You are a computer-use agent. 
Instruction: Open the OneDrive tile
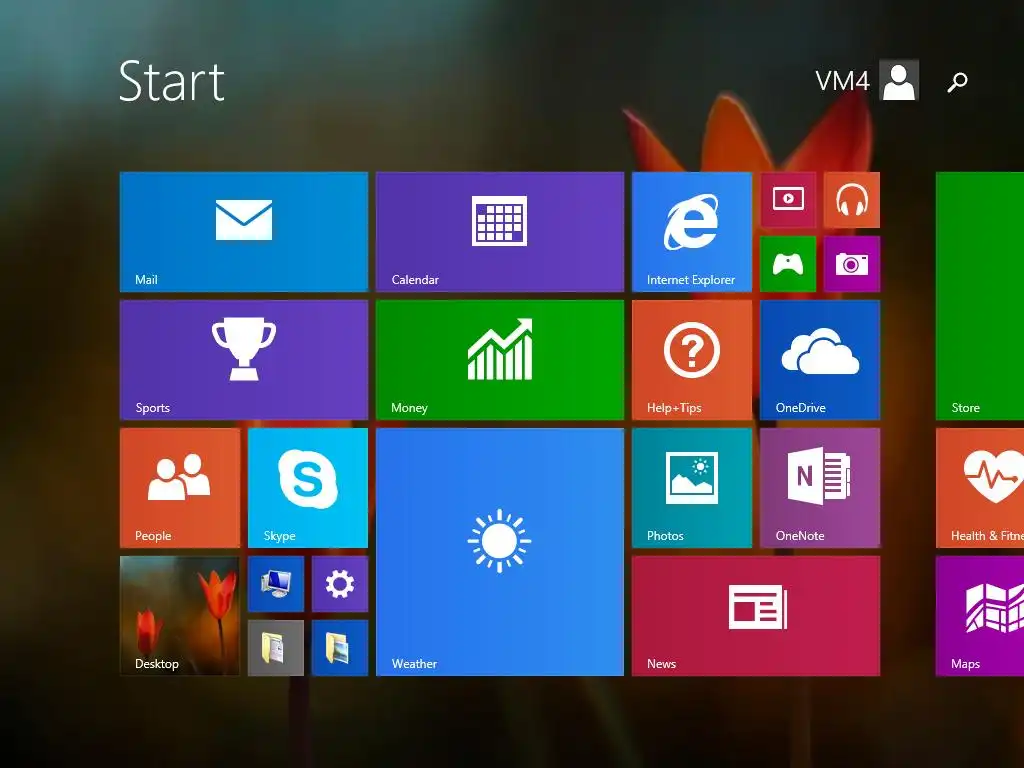(x=820, y=360)
